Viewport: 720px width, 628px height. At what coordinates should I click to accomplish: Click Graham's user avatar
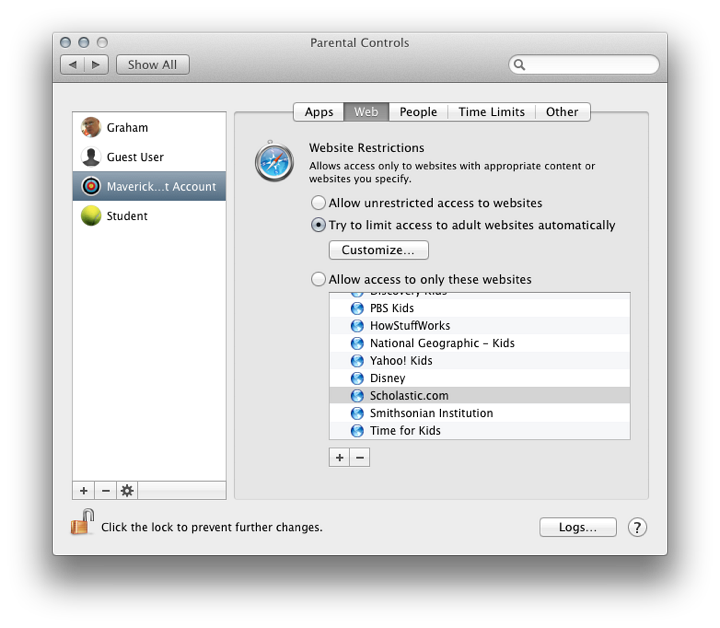(91, 127)
